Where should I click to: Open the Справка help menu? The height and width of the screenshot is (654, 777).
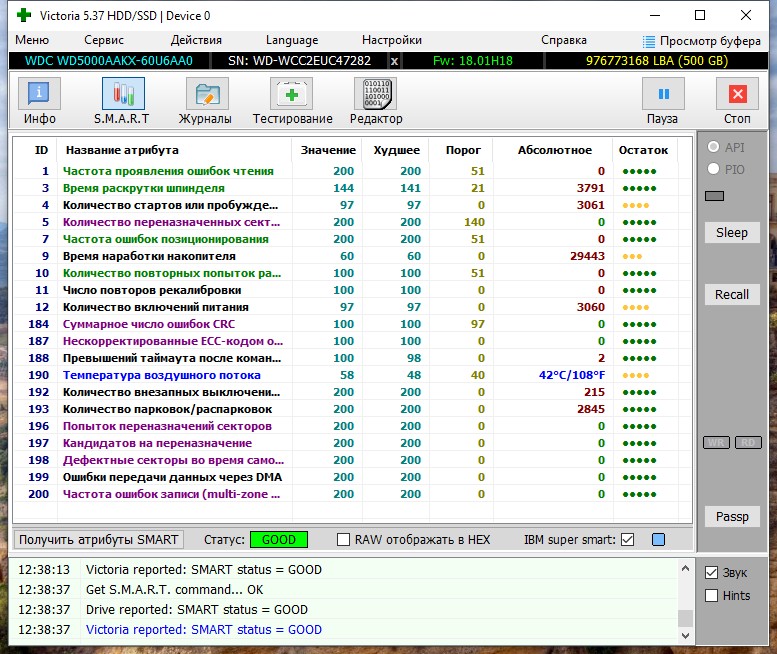pos(563,40)
